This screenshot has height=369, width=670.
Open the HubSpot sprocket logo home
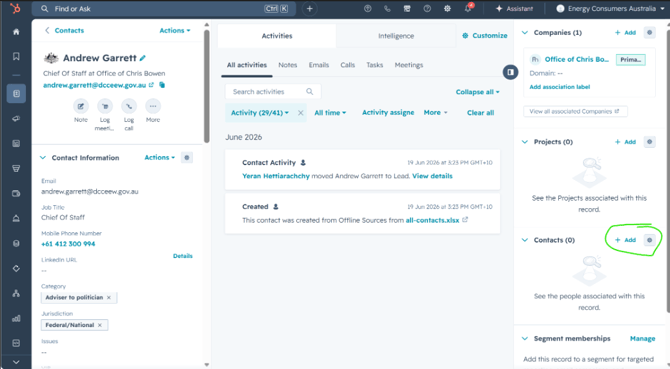15,9
